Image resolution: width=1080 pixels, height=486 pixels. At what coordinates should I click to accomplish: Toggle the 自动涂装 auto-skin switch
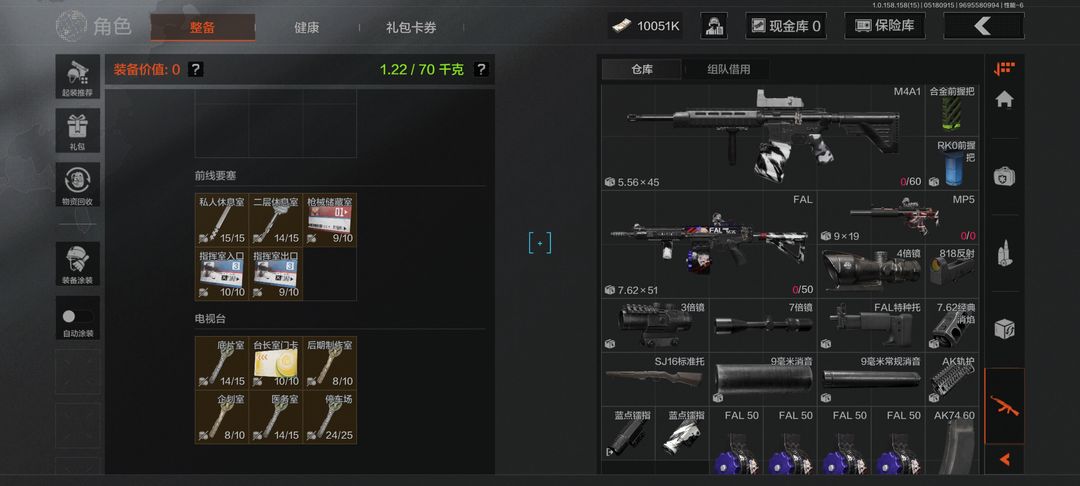77,317
